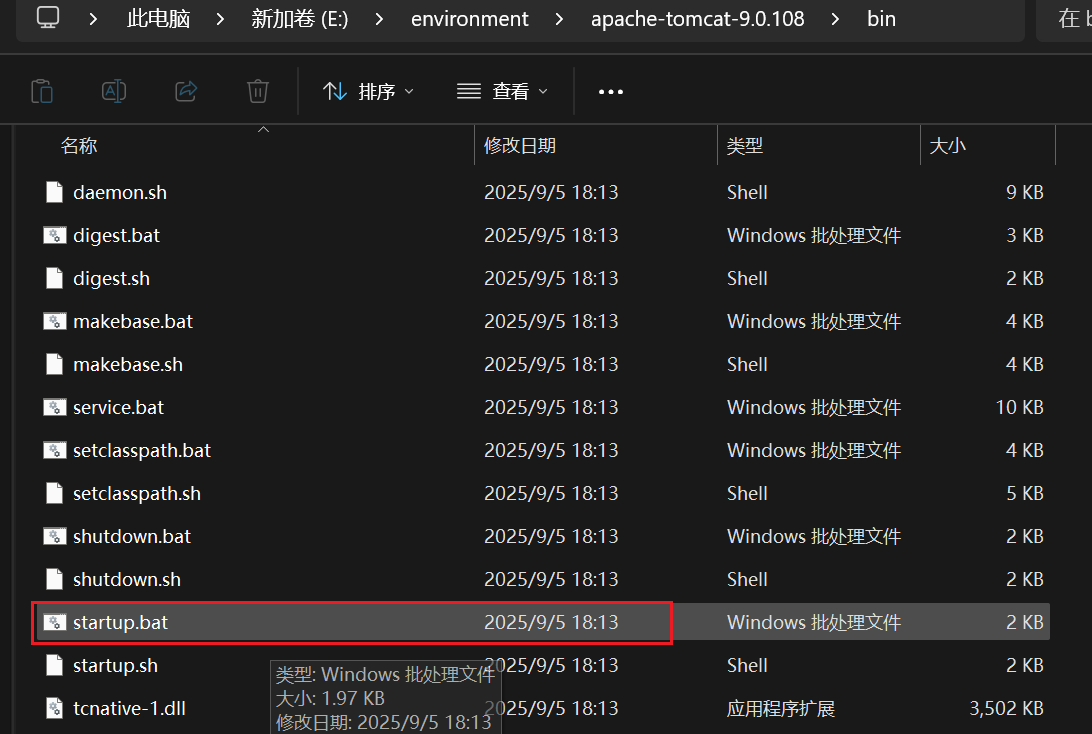Screen dimensions: 1092x734
Task: Select the daemon.sh file icon
Action: [54, 192]
